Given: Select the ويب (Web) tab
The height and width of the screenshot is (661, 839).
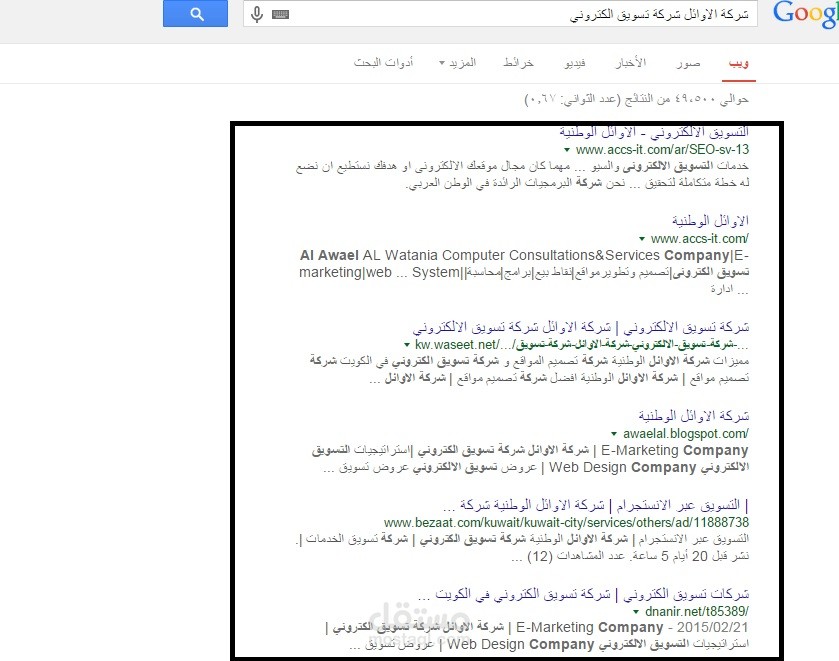Looking at the screenshot, I should point(738,63).
